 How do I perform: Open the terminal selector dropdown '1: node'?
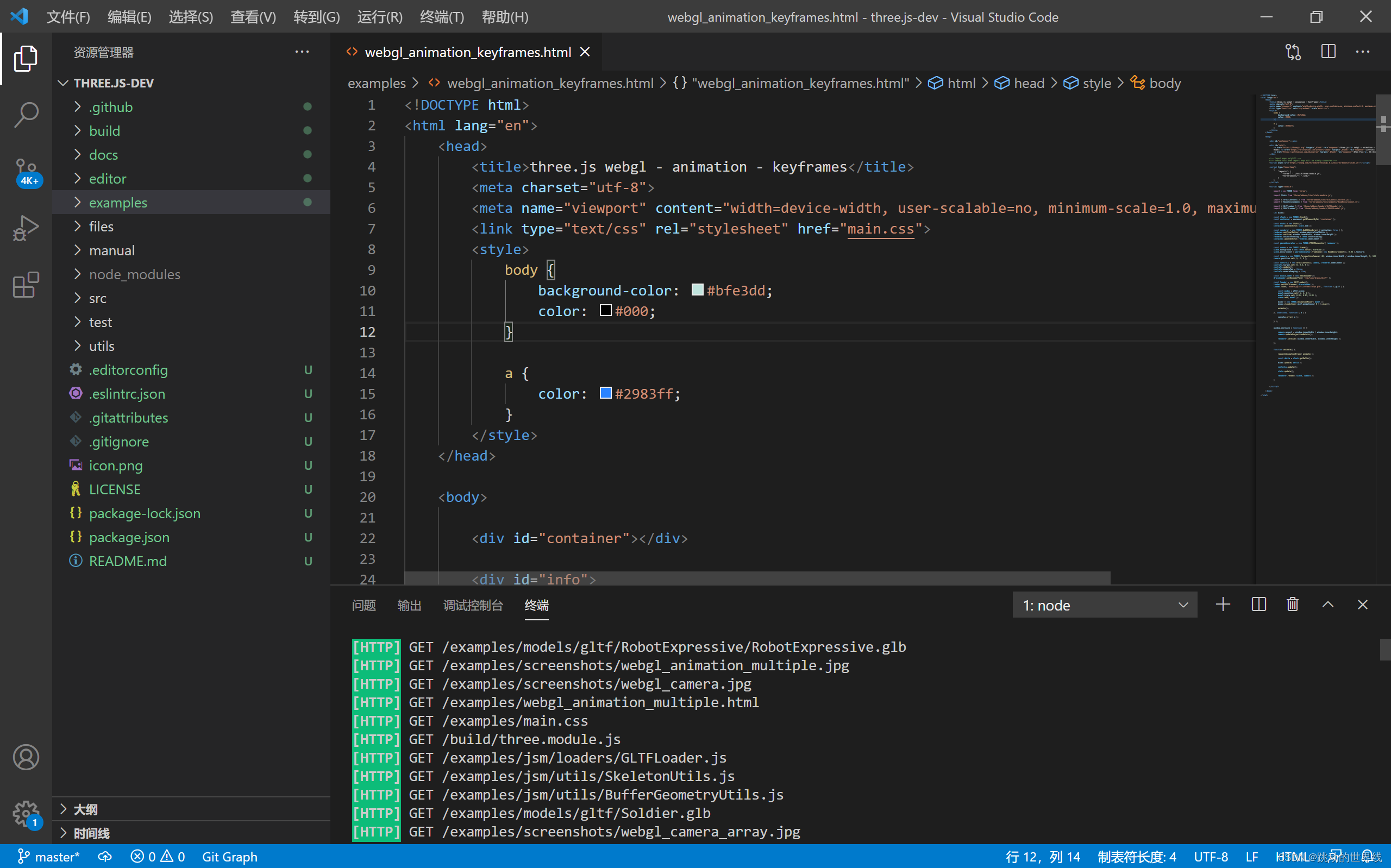pos(1105,605)
